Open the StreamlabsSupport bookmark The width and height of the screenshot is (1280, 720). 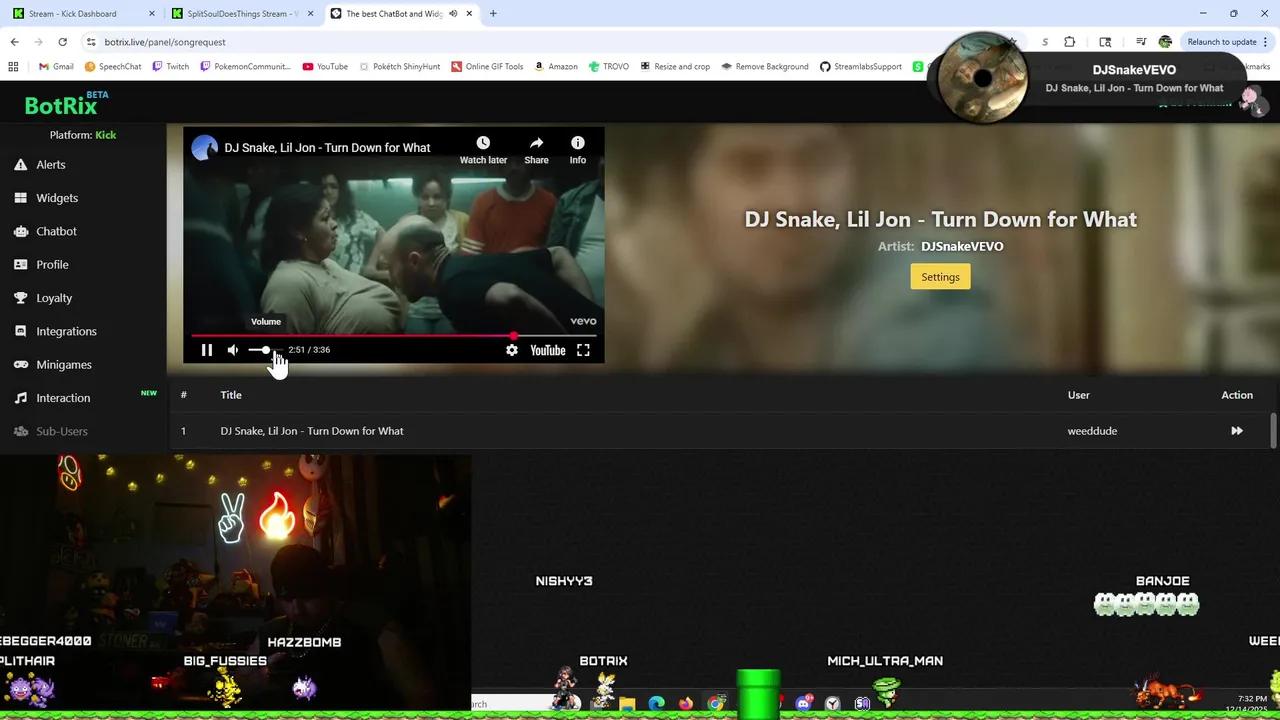pos(861,67)
